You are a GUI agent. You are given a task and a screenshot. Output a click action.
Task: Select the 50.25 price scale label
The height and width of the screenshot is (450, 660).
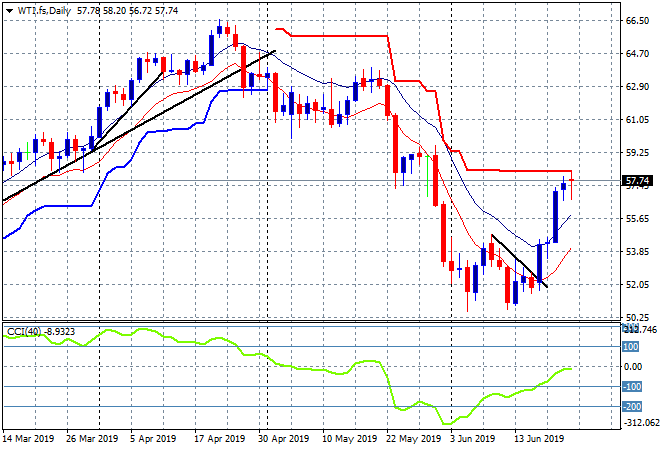637,317
